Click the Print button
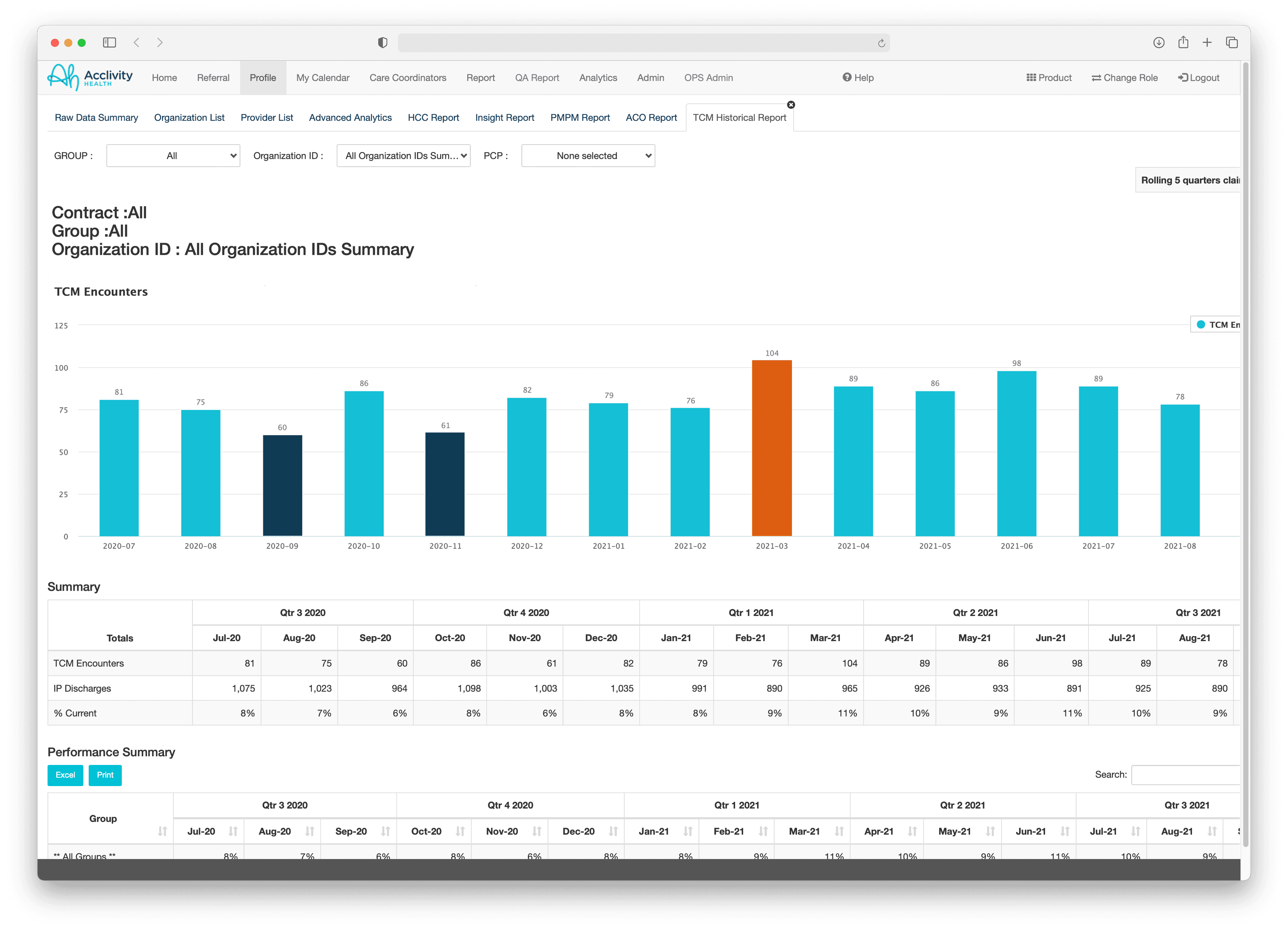Screen dimensions: 1288x930 coord(105,775)
